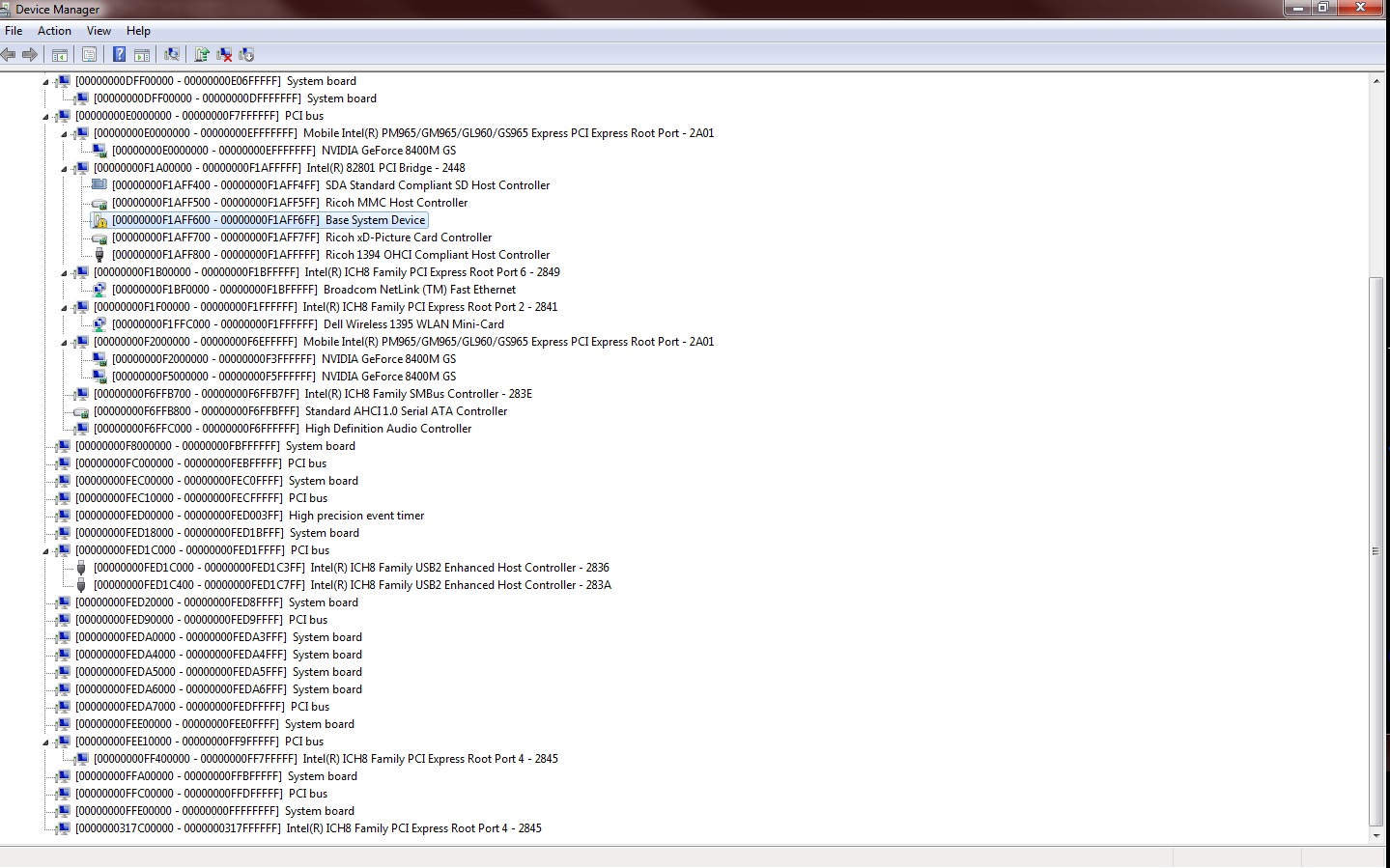Viewport: 1390px width, 868px height.
Task: Select NVIDIA GeForce 8400M GS at F2000000
Action: pyautogui.click(x=284, y=359)
